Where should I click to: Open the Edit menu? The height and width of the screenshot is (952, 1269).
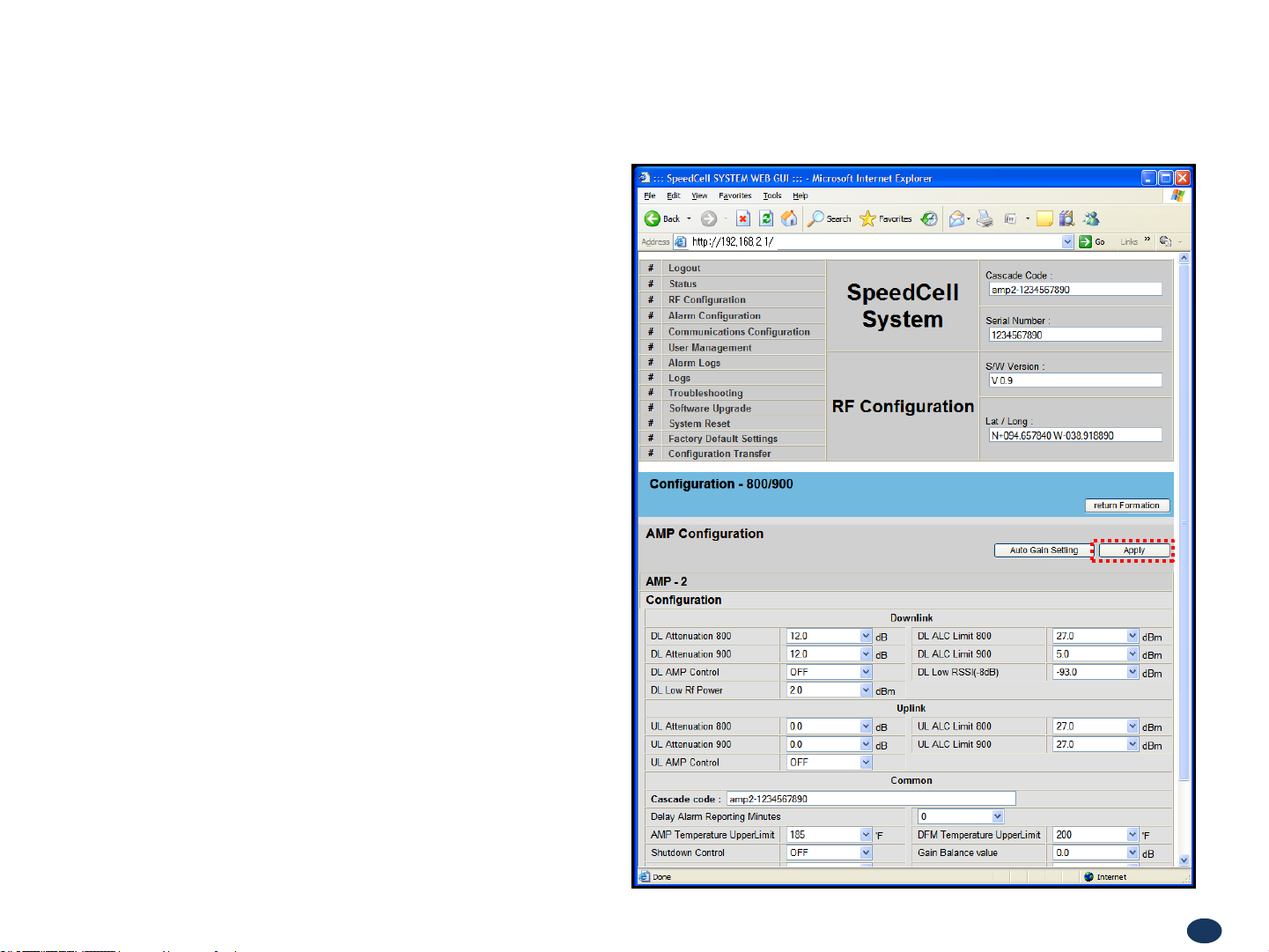[x=673, y=196]
